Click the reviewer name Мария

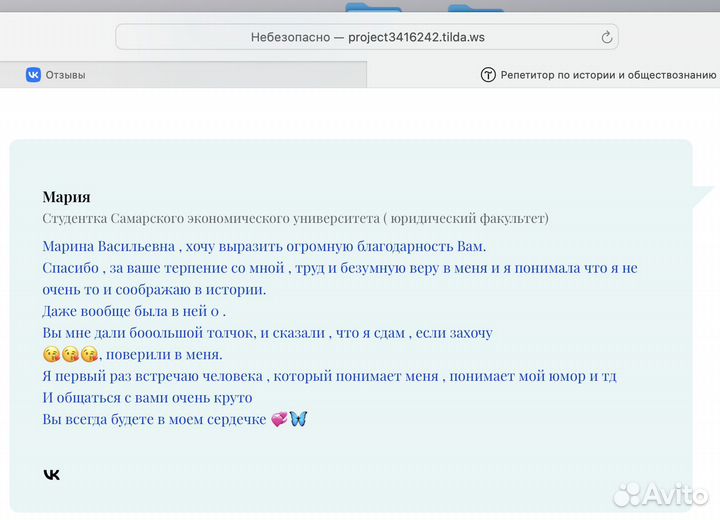66,197
